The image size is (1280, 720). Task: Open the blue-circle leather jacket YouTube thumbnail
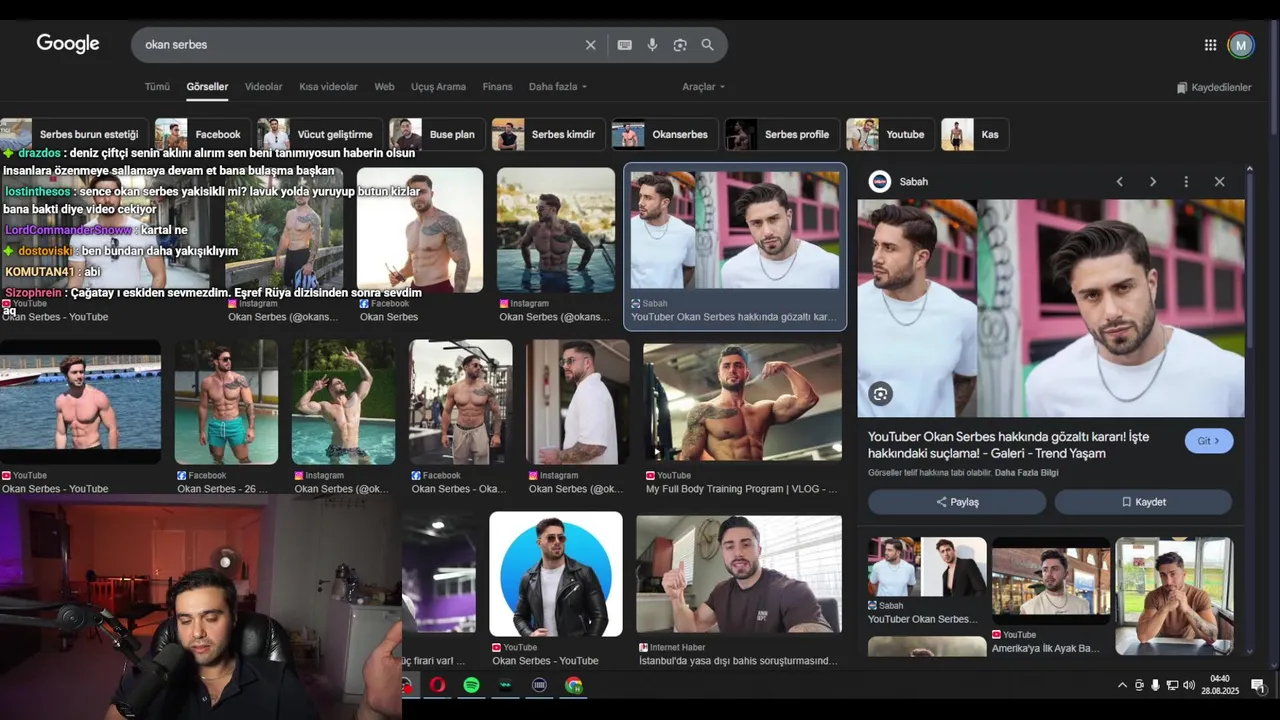pyautogui.click(x=556, y=574)
